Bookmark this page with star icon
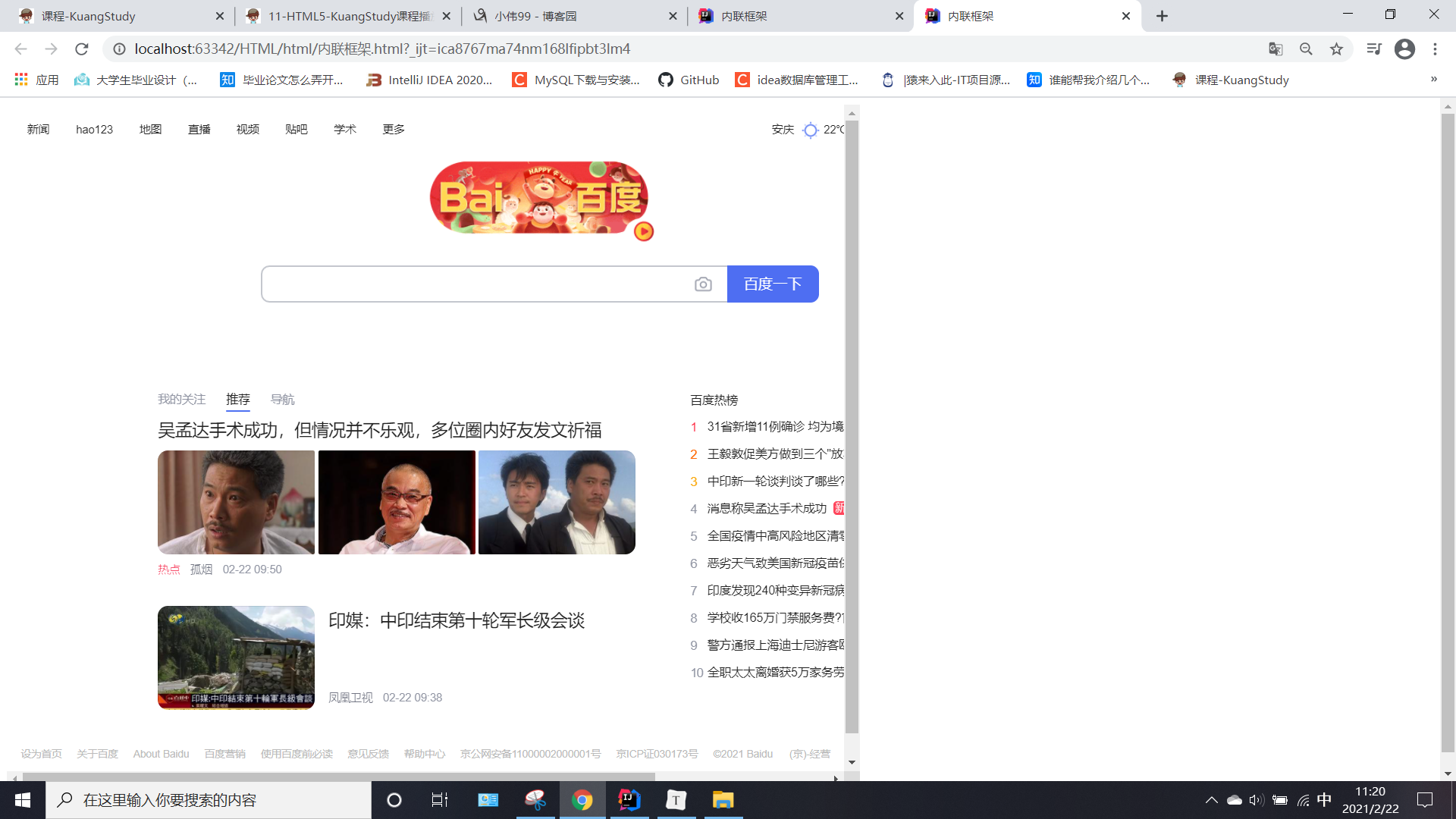Viewport: 1456px width, 819px height. tap(1336, 49)
